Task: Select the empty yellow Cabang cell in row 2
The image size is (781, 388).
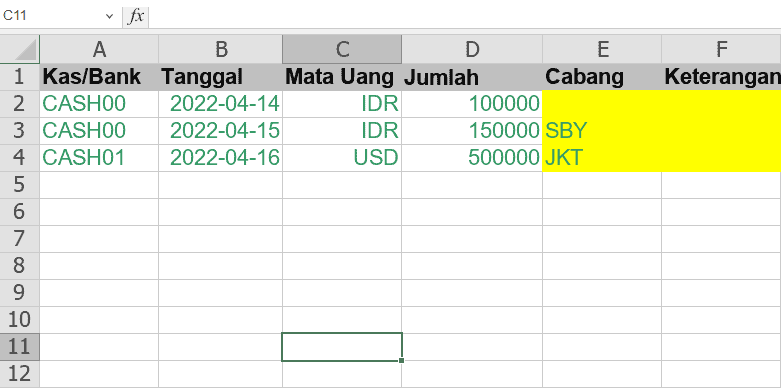Action: click(602, 104)
